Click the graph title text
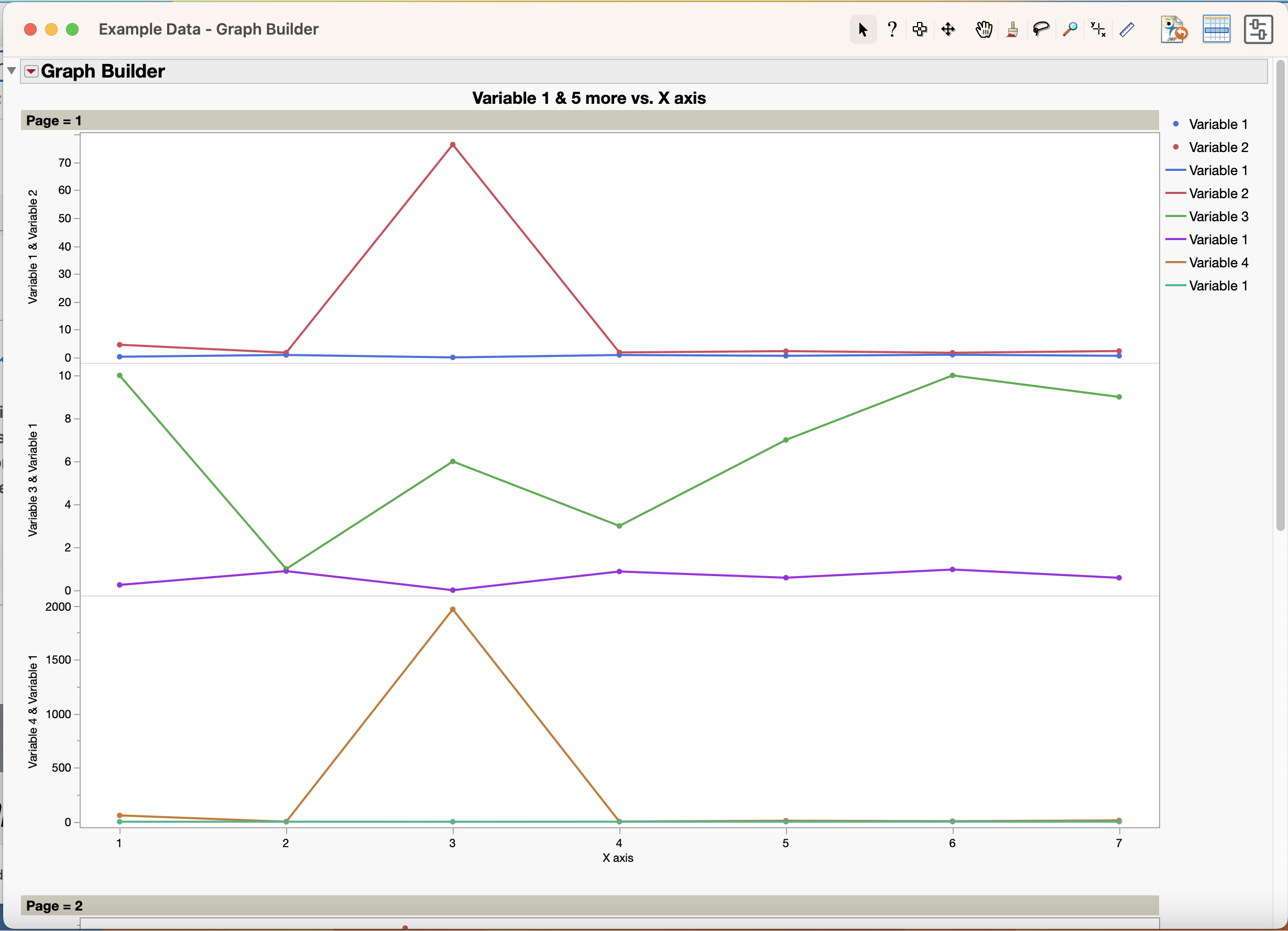 coord(588,98)
